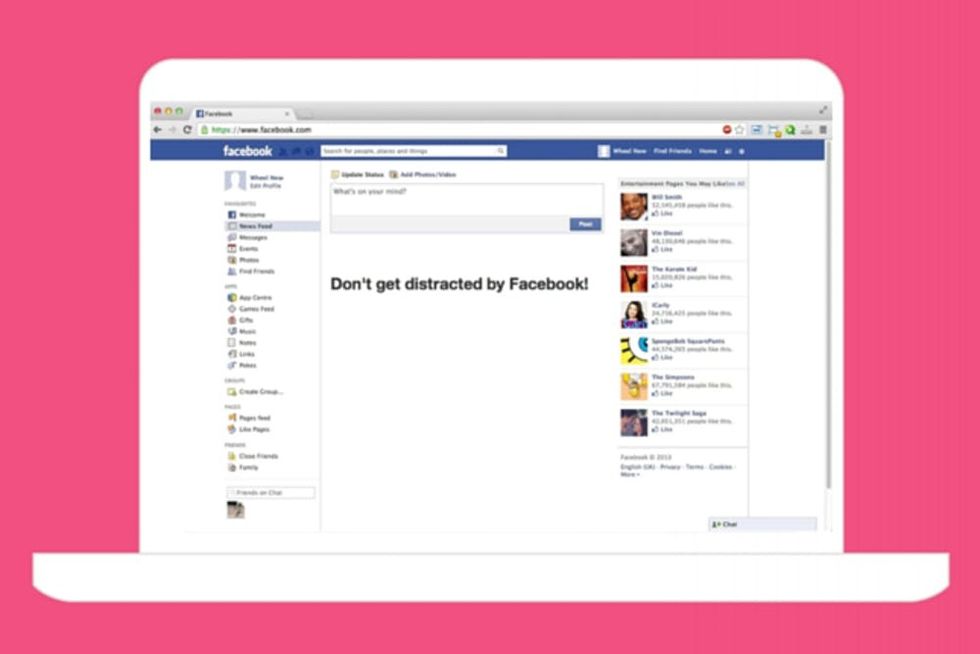This screenshot has width=980, height=654.
Task: Click the Will Smith page thumbnail
Action: pyautogui.click(x=633, y=206)
